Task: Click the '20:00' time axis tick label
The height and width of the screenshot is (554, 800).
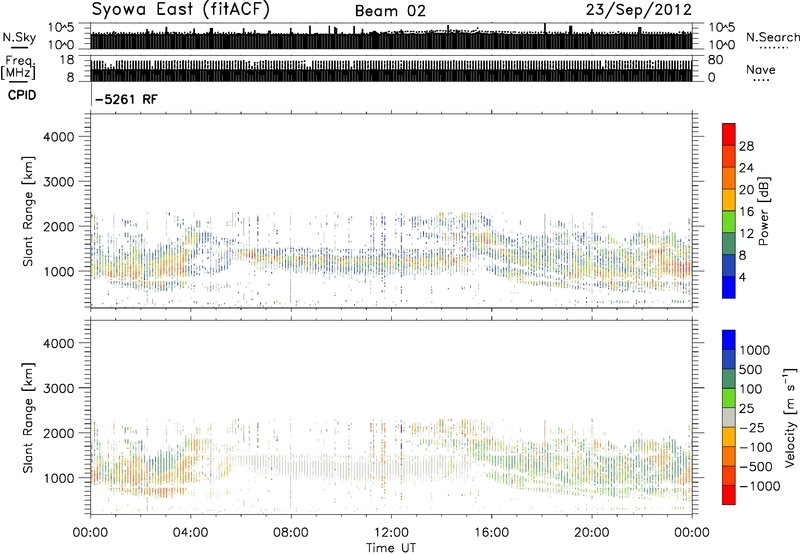Action: pos(591,533)
